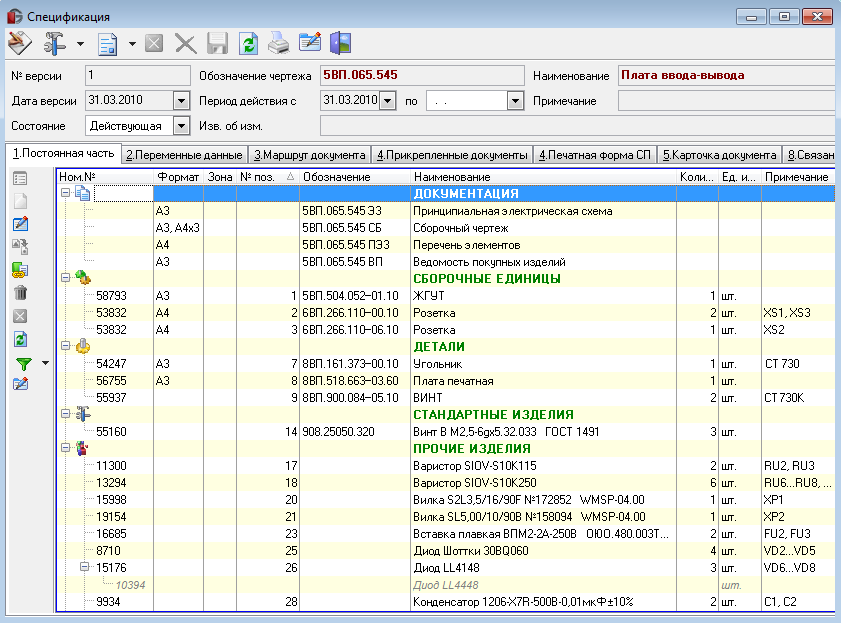Click the Формат column header

[x=179, y=177]
